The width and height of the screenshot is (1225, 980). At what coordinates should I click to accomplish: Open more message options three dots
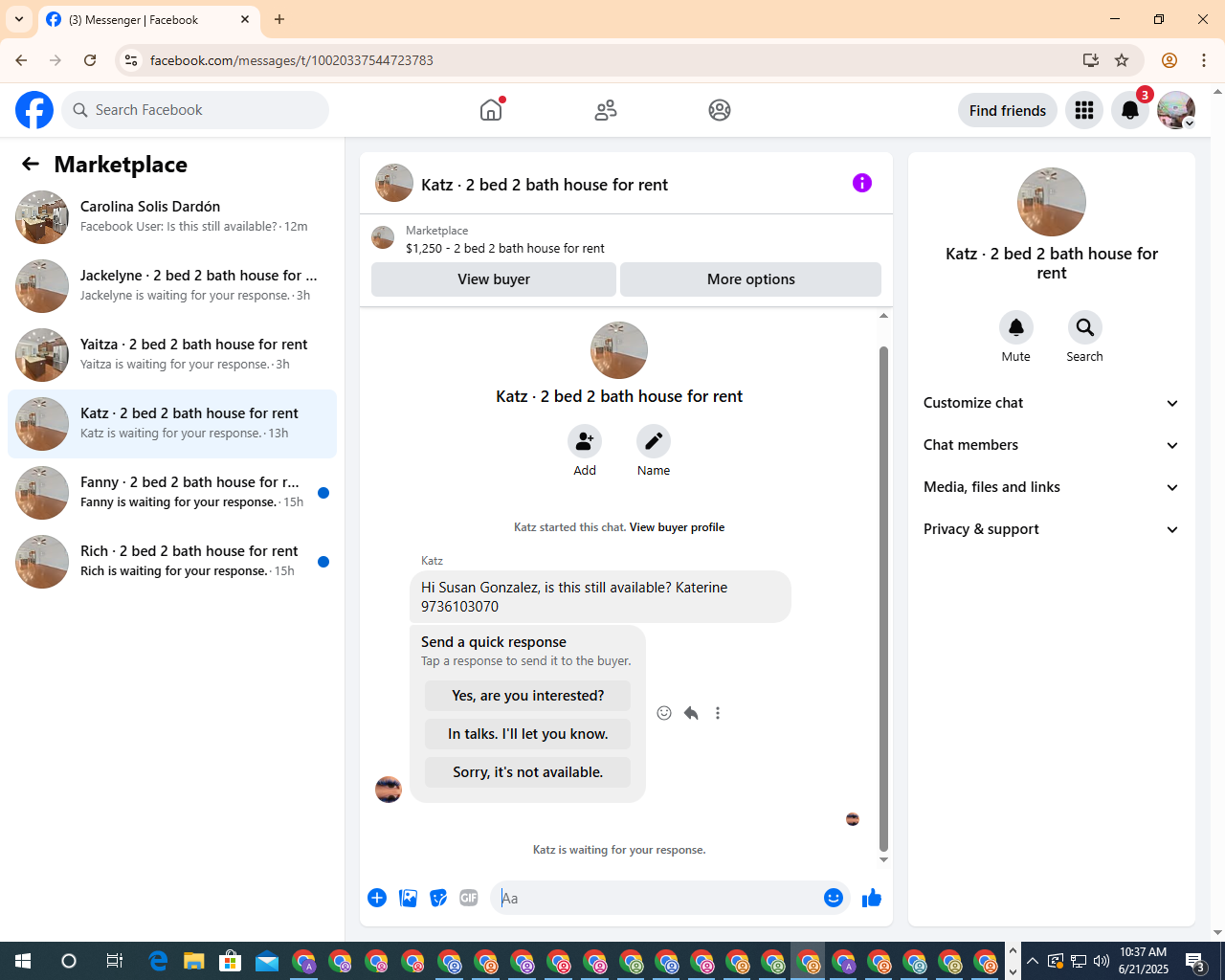coord(718,713)
